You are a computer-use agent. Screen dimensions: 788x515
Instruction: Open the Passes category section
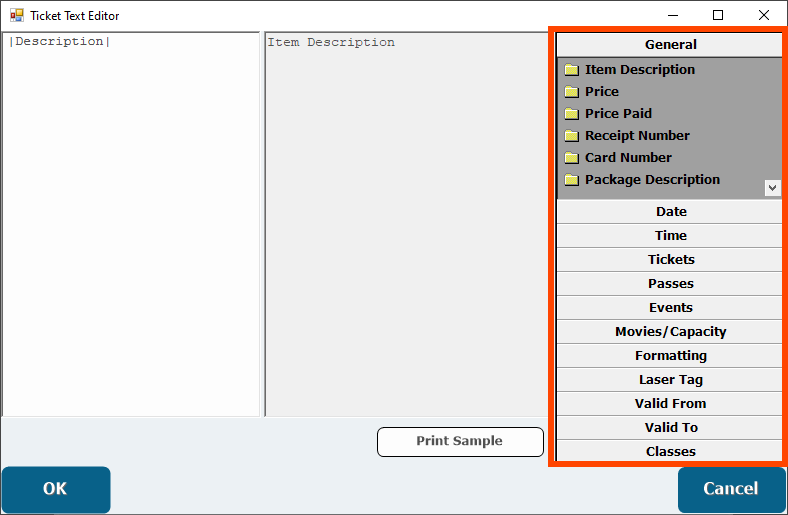(670, 284)
